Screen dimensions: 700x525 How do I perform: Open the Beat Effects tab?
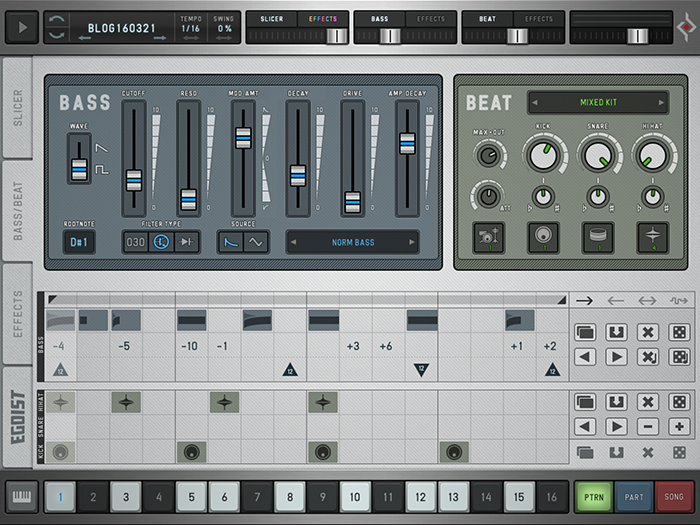click(539, 19)
